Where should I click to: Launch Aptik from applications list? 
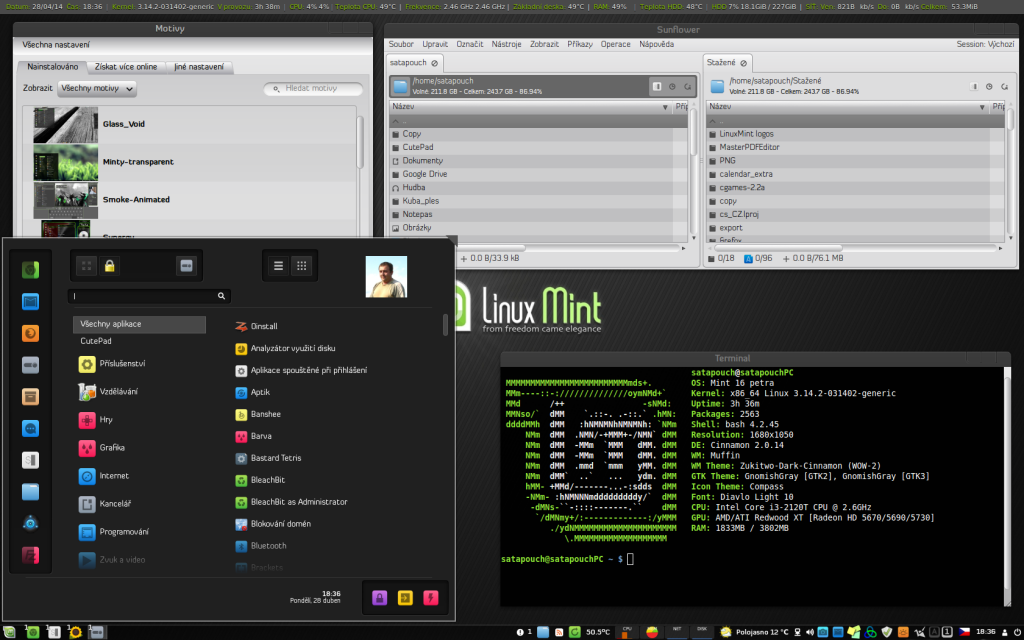[x=252, y=392]
